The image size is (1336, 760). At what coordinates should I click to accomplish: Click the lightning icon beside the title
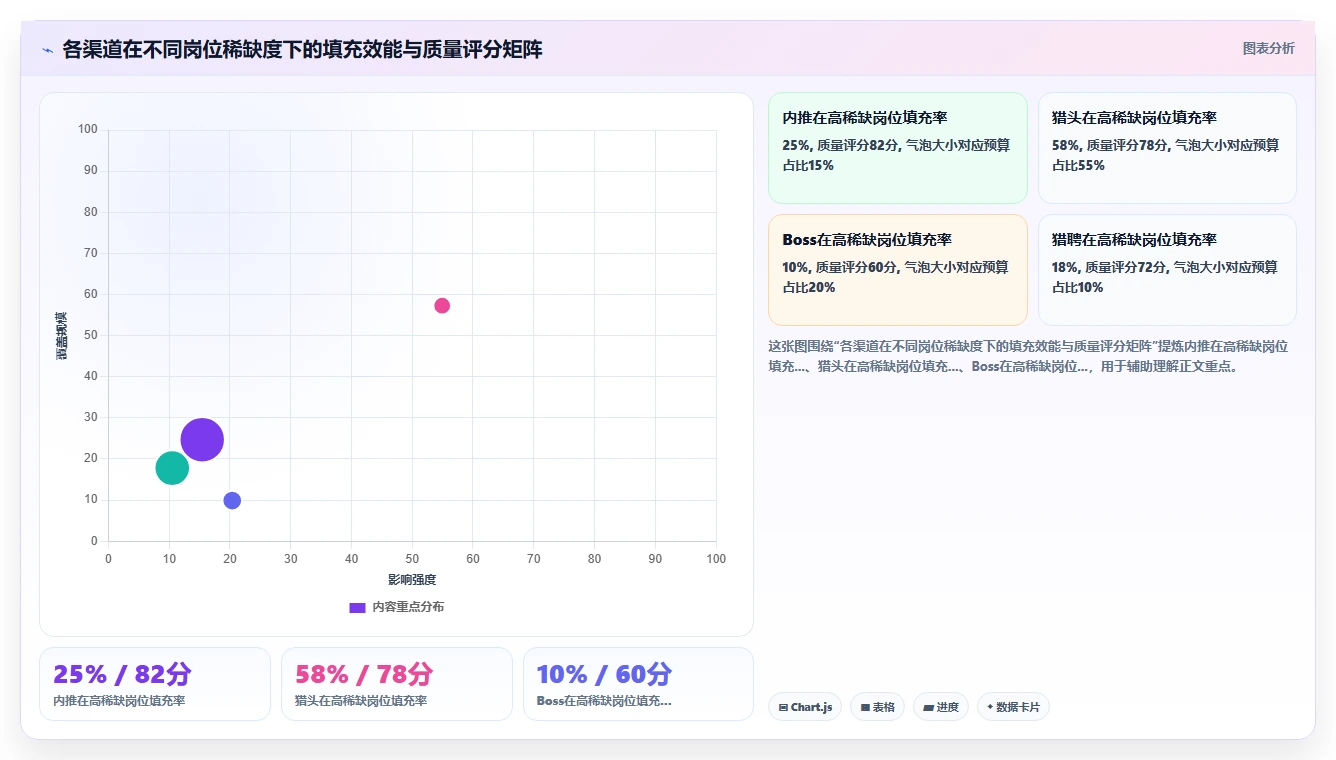click(47, 50)
